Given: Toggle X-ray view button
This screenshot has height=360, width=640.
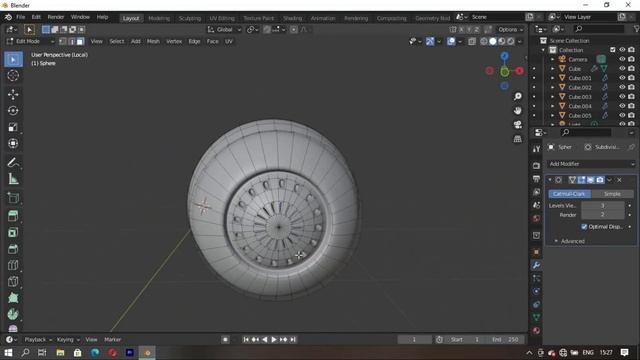Looking at the screenshot, I should (x=472, y=41).
